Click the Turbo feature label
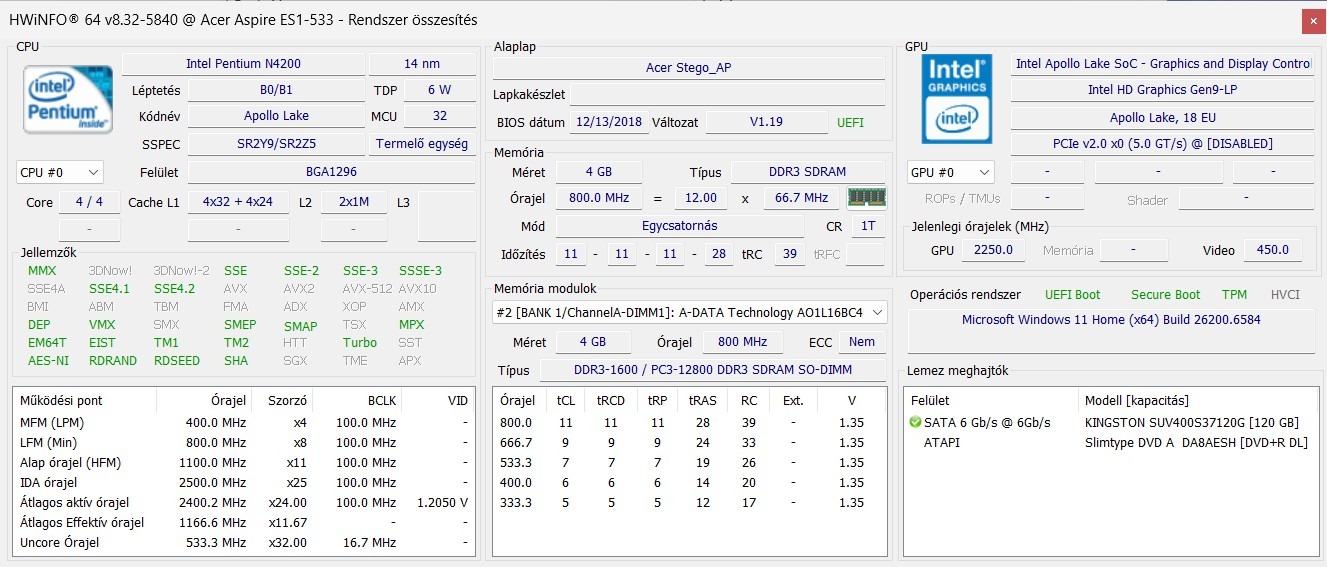1327x567 pixels. coord(360,343)
